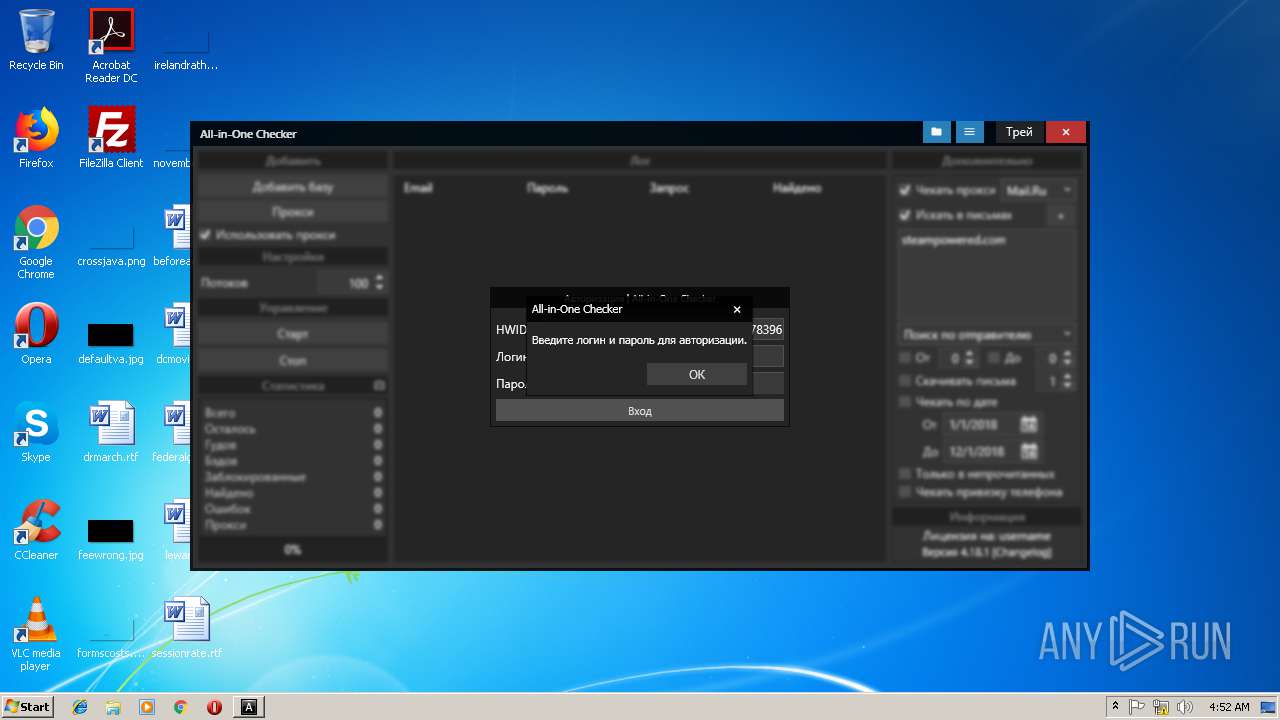The image size is (1280, 720).
Task: Toggle the До checkbox beside the number steppers
Action: click(993, 358)
